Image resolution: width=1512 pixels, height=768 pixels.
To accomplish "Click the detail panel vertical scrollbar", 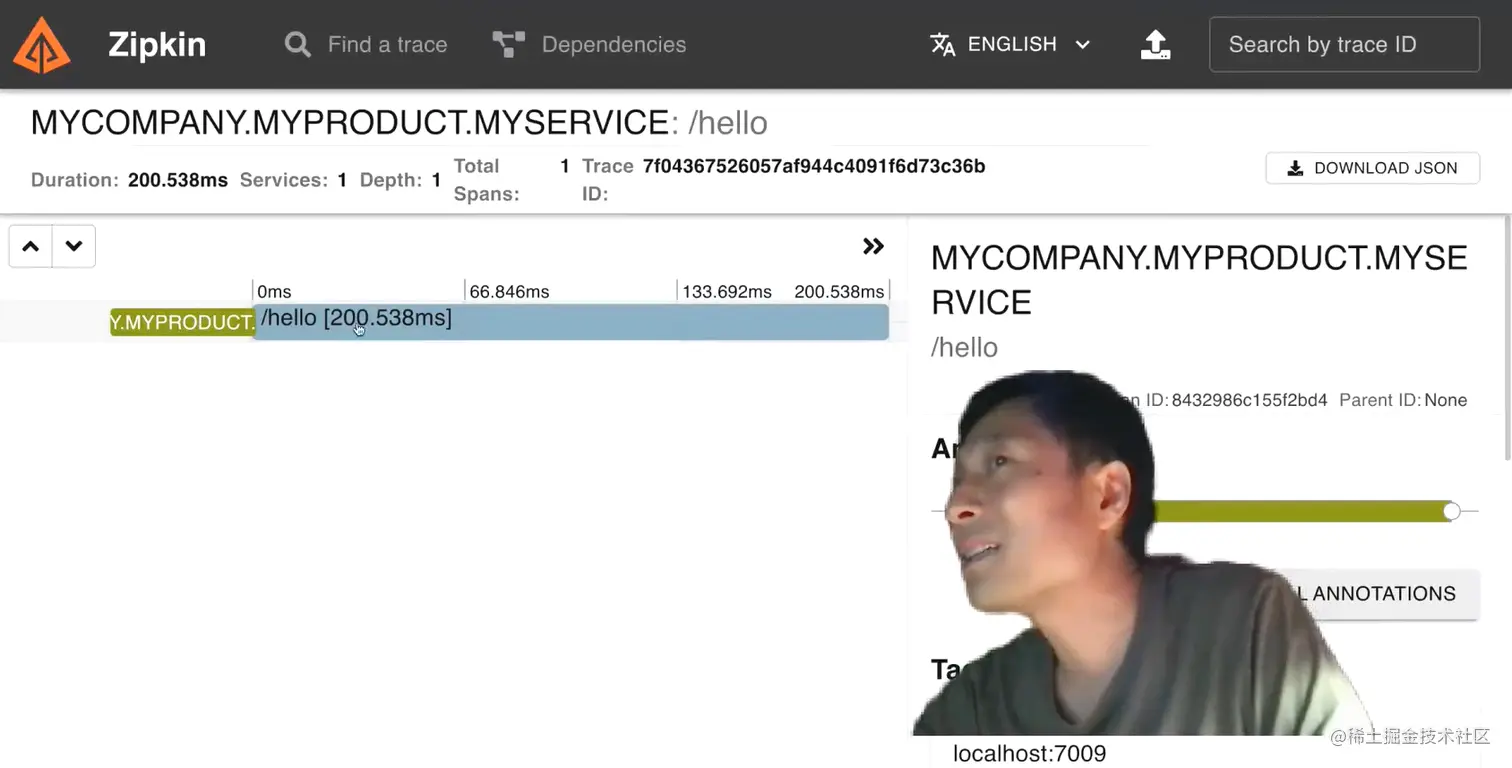I will coord(1507,336).
